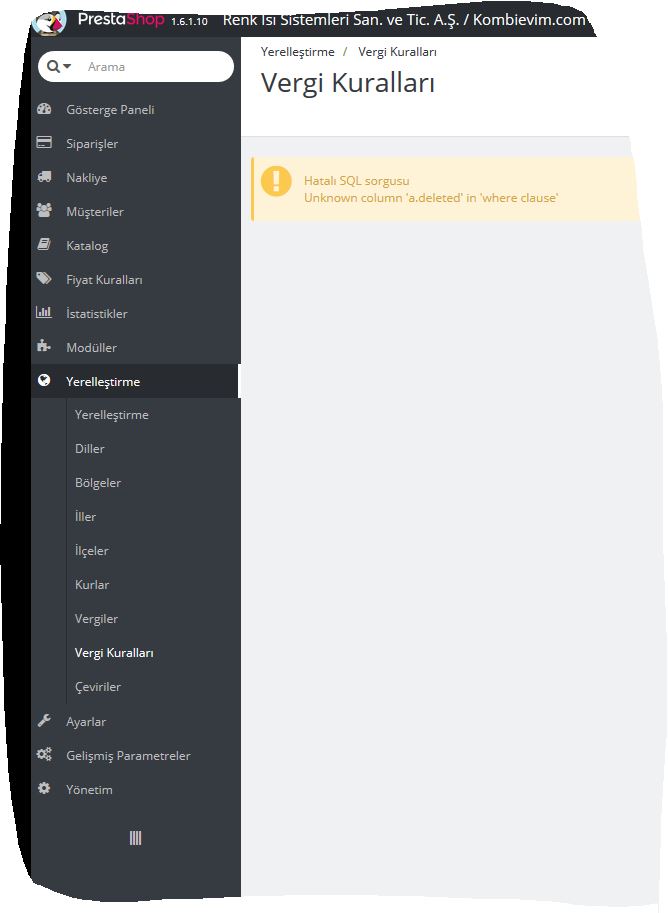This screenshot has width=668, height=913.
Task: Click the Siparişler credit card icon
Action: pyautogui.click(x=44, y=143)
